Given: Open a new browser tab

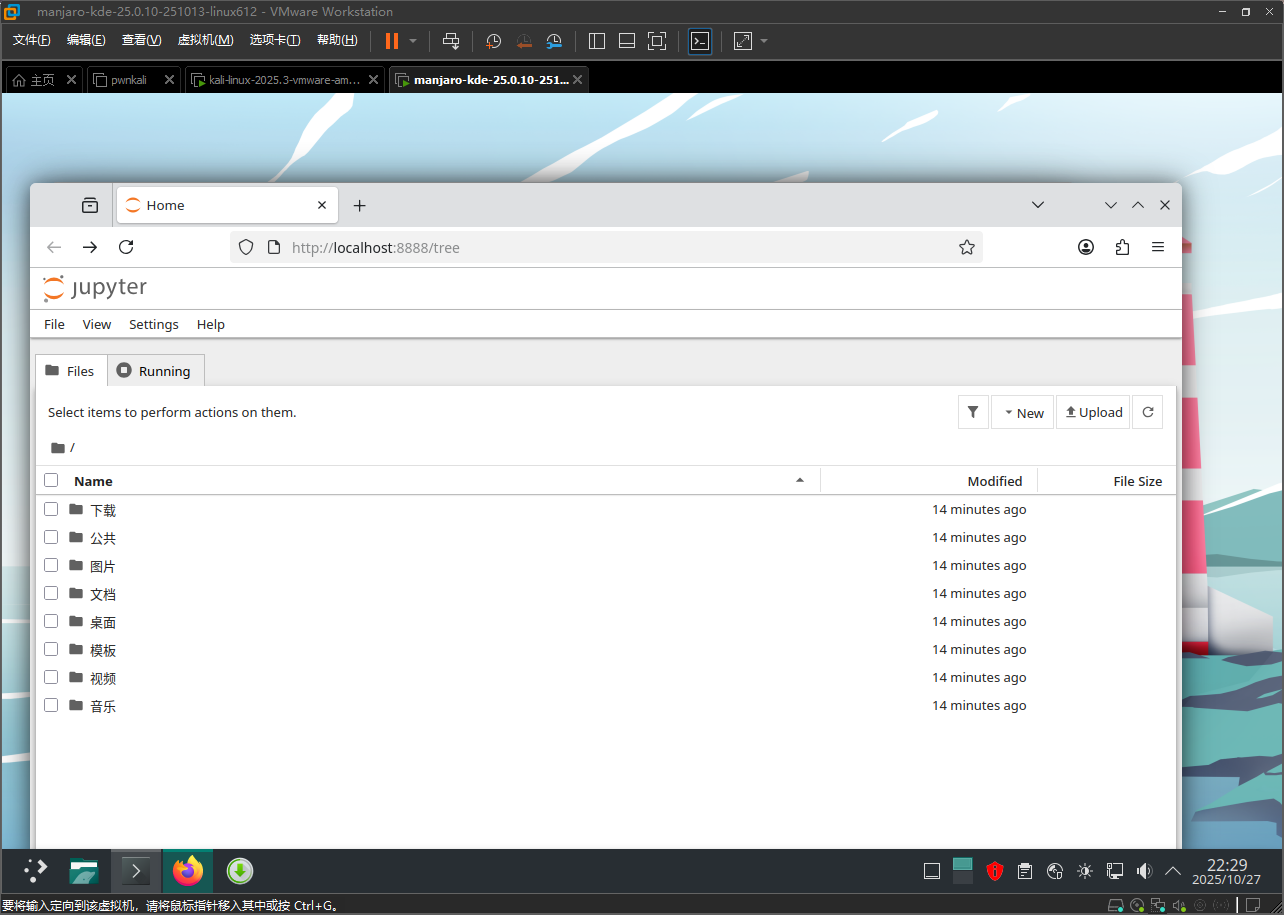Looking at the screenshot, I should 360,205.
